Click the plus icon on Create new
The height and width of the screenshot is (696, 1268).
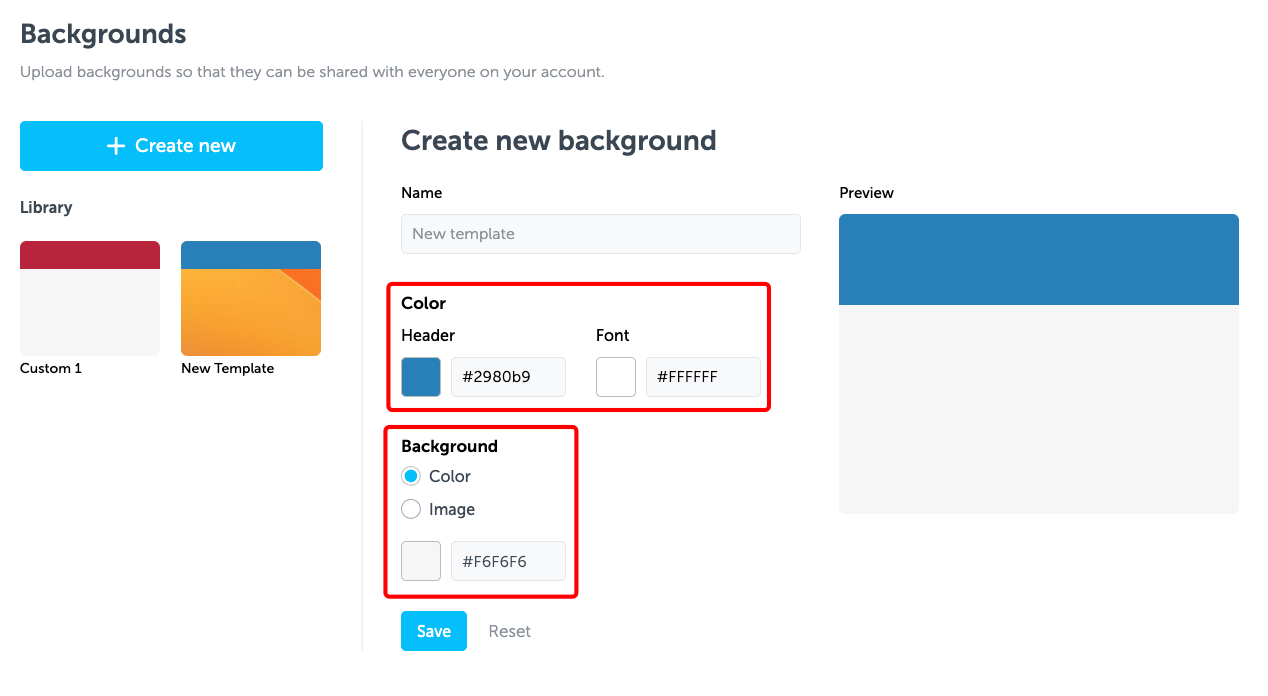pyautogui.click(x=116, y=146)
